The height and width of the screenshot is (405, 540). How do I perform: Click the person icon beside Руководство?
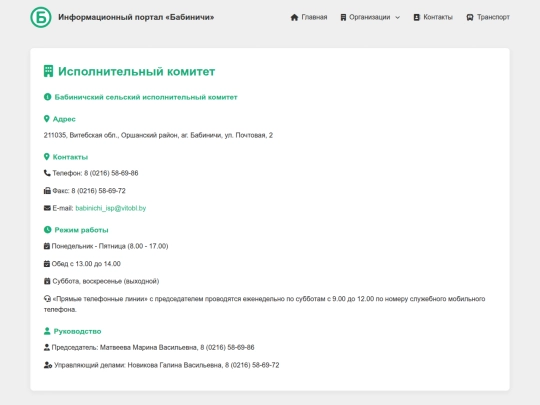(47, 331)
